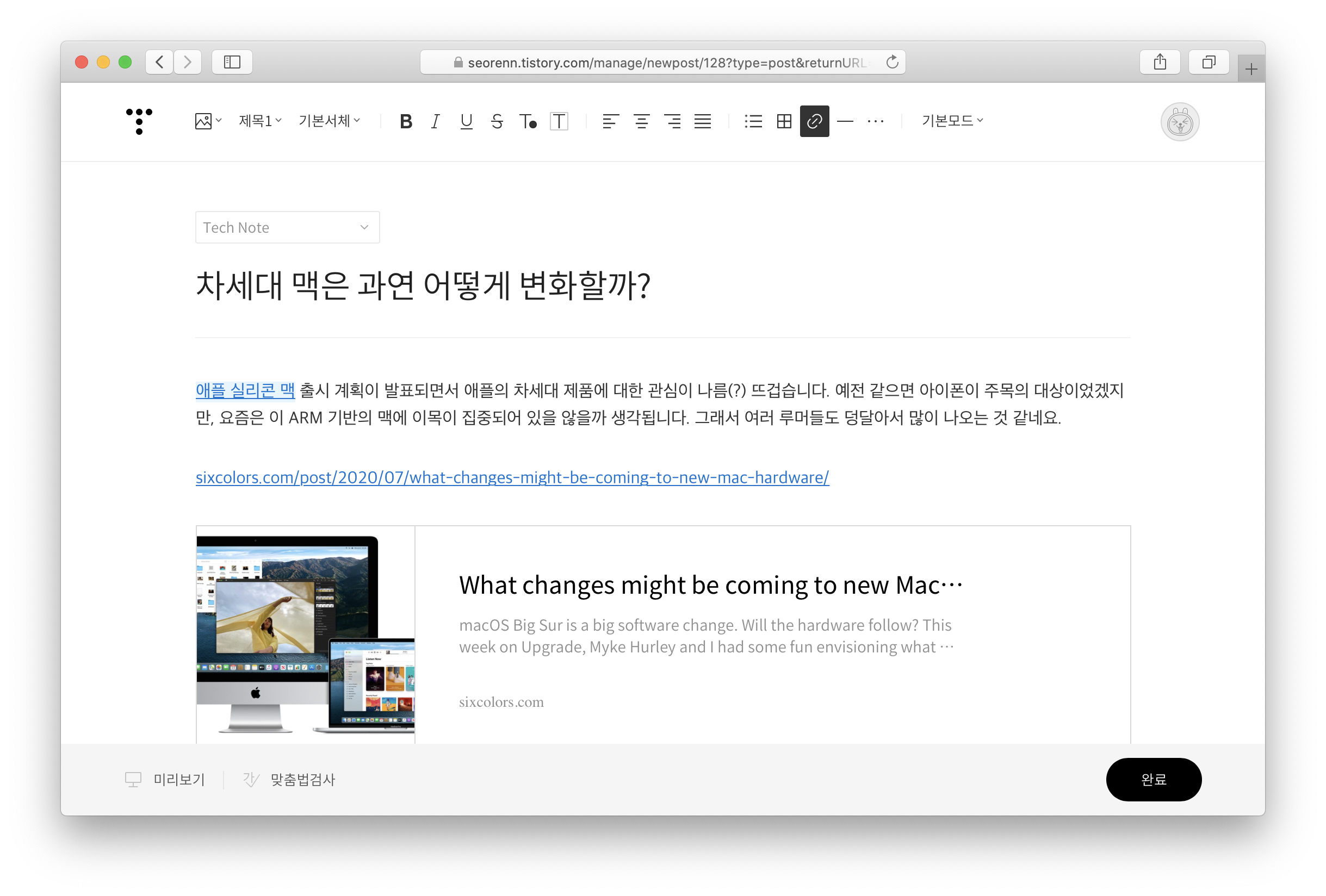
Task: Open the text color picker
Action: (528, 121)
